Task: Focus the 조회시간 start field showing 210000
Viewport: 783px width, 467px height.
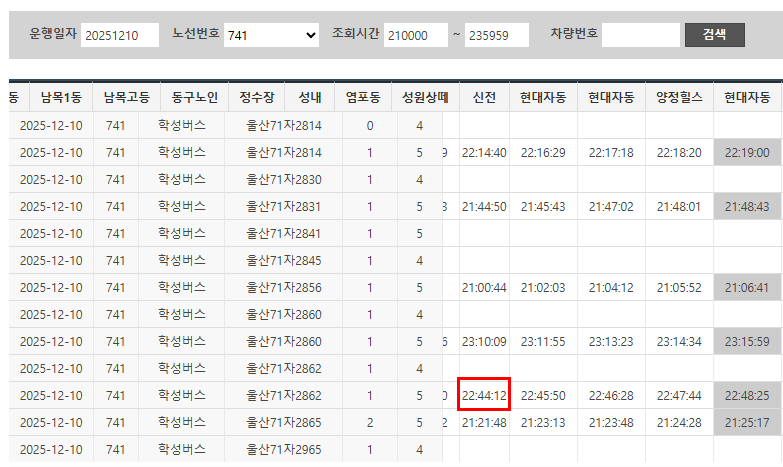Action: point(416,35)
